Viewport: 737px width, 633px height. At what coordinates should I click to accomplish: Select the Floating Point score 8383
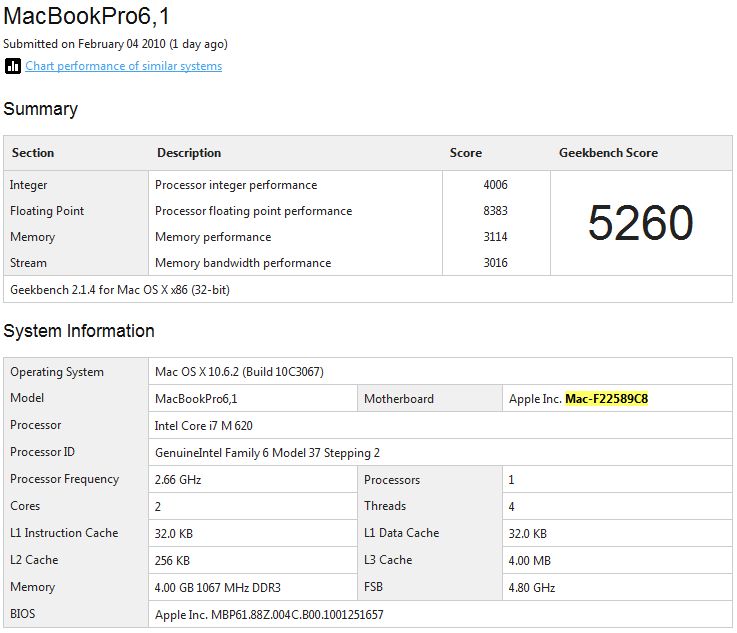(495, 211)
